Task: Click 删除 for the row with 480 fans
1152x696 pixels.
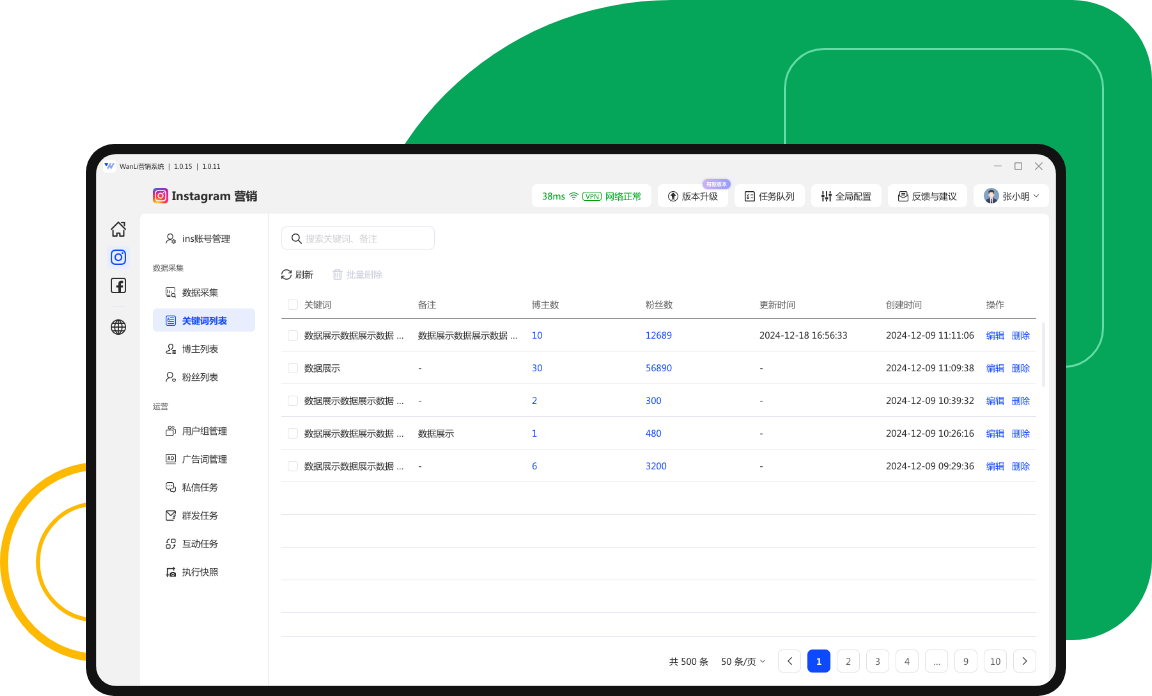Action: click(1020, 434)
